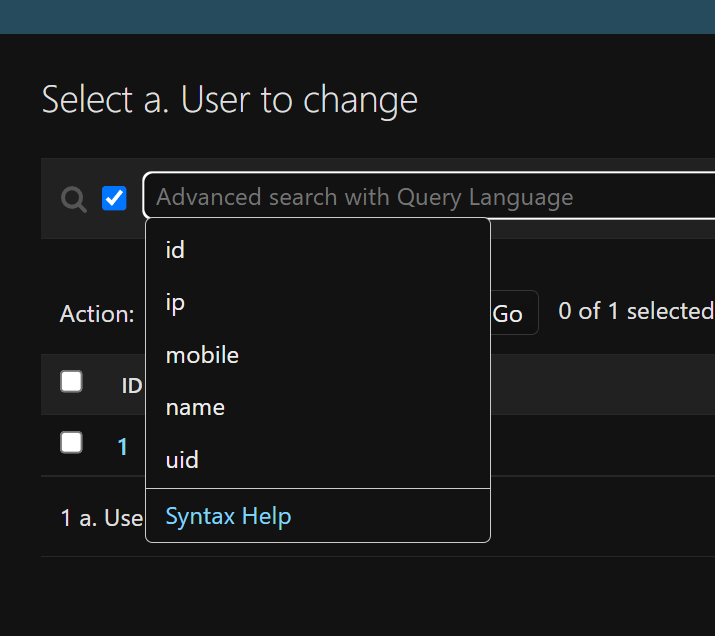Tick the select-all checkbox in table header

click(71, 382)
